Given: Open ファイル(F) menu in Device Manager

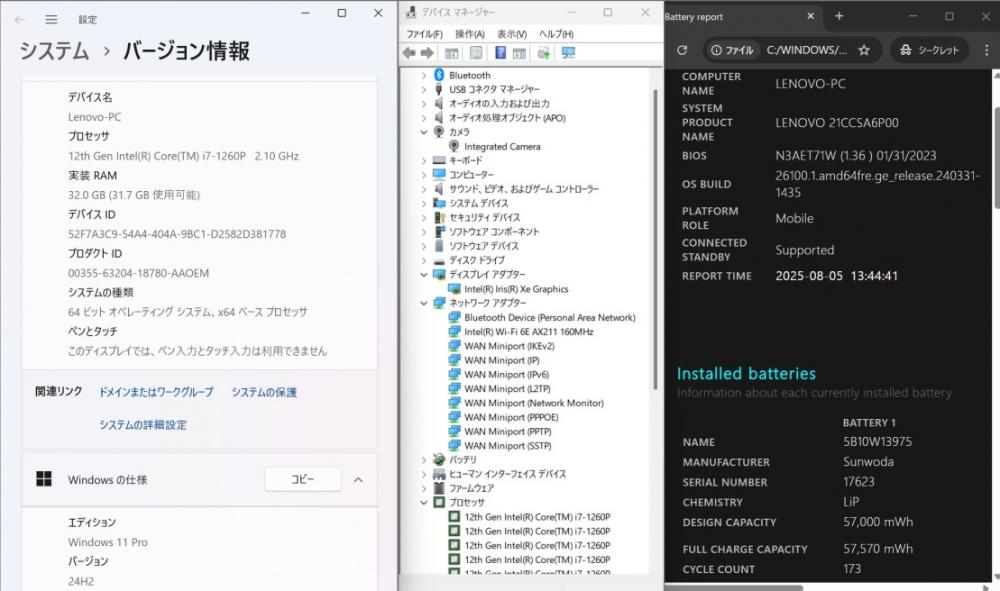Looking at the screenshot, I should coord(424,34).
